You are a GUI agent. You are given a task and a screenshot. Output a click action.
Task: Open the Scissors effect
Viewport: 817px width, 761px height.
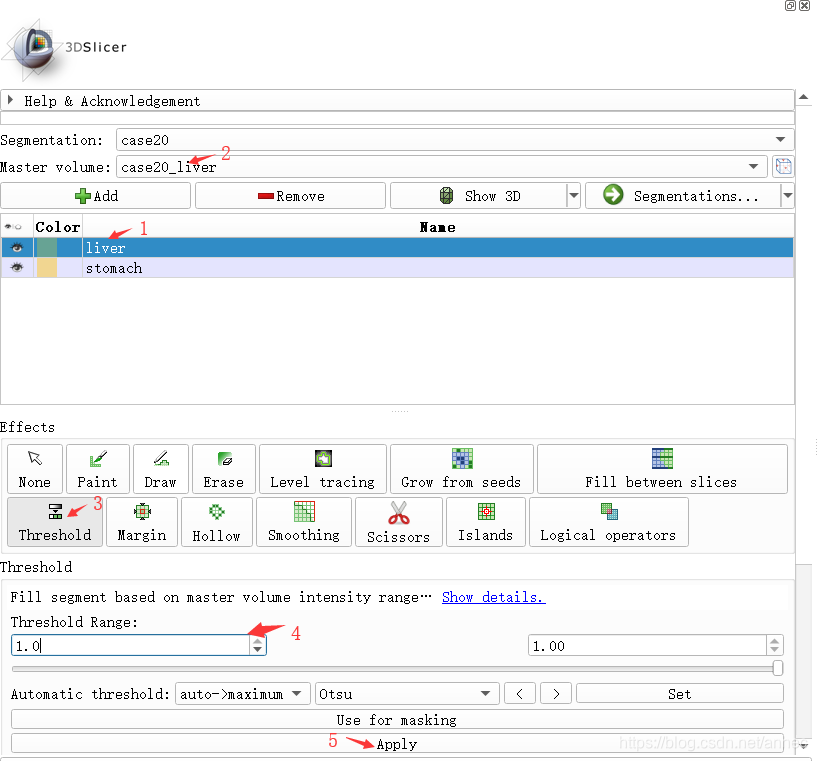[x=399, y=522]
